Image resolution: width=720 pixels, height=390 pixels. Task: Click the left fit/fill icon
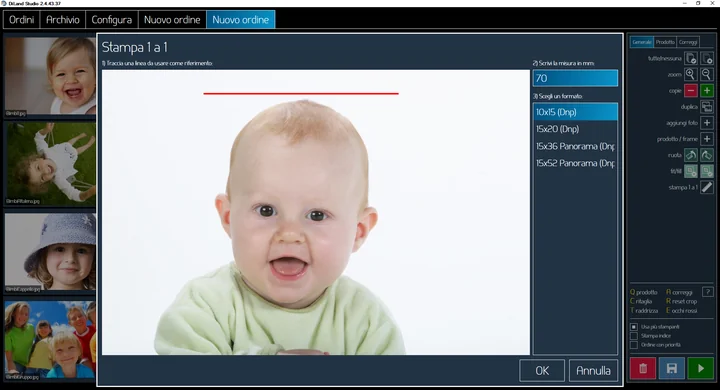point(691,171)
